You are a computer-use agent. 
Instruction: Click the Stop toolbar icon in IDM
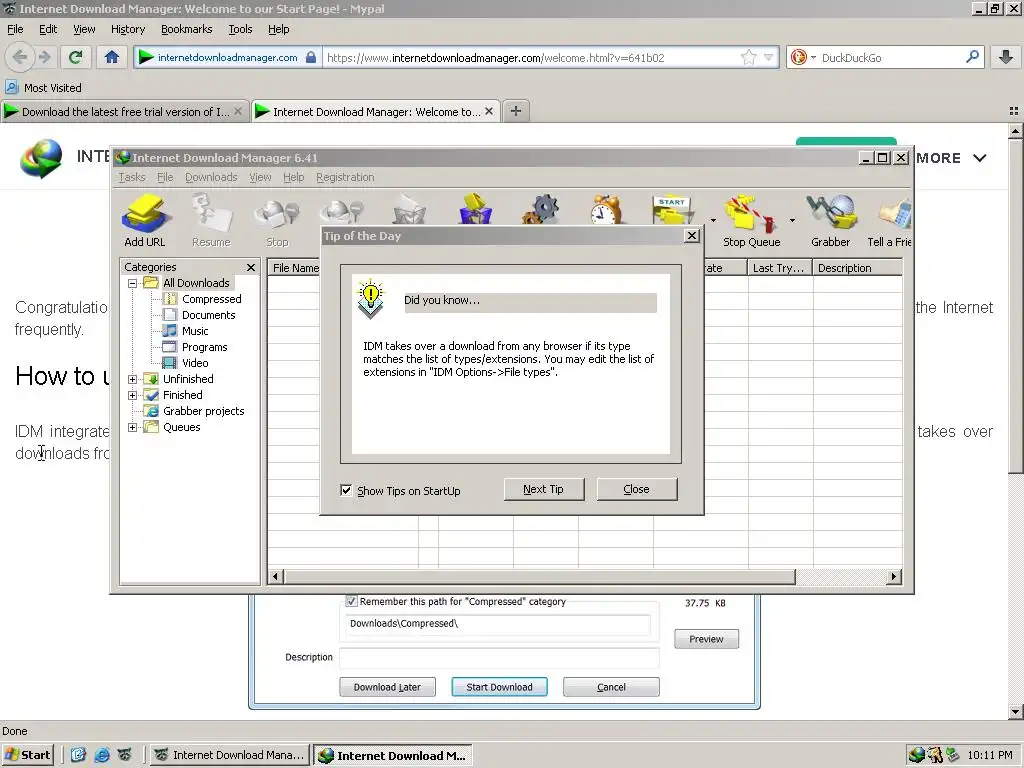[277, 221]
